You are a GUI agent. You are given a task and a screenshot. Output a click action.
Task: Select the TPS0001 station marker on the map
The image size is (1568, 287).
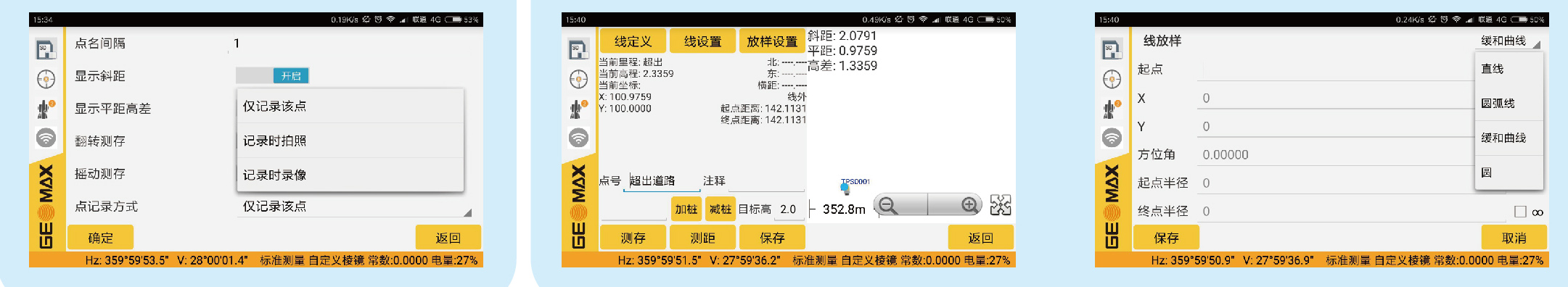846,188
